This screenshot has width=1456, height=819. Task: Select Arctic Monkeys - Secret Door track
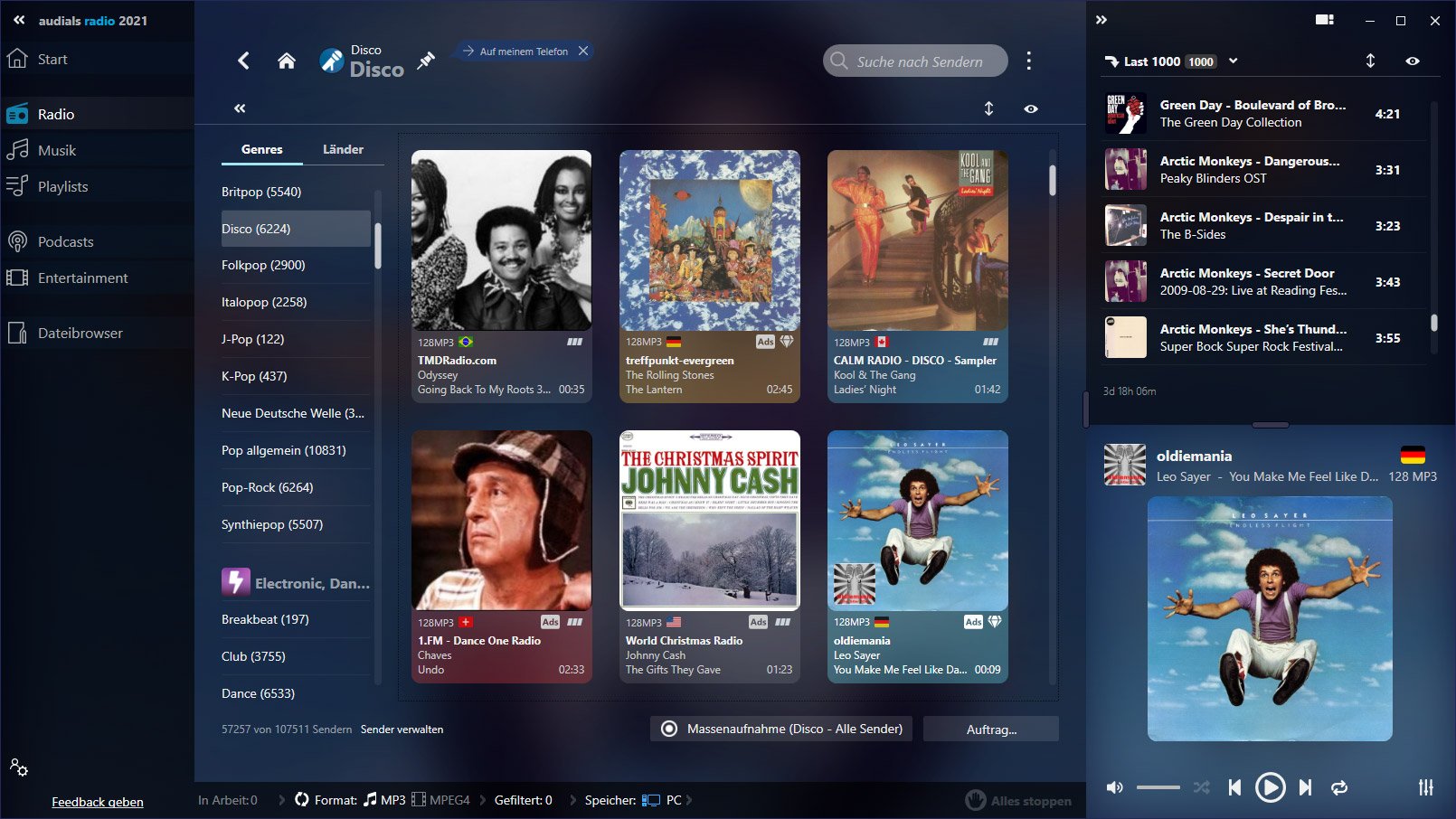click(x=1263, y=282)
